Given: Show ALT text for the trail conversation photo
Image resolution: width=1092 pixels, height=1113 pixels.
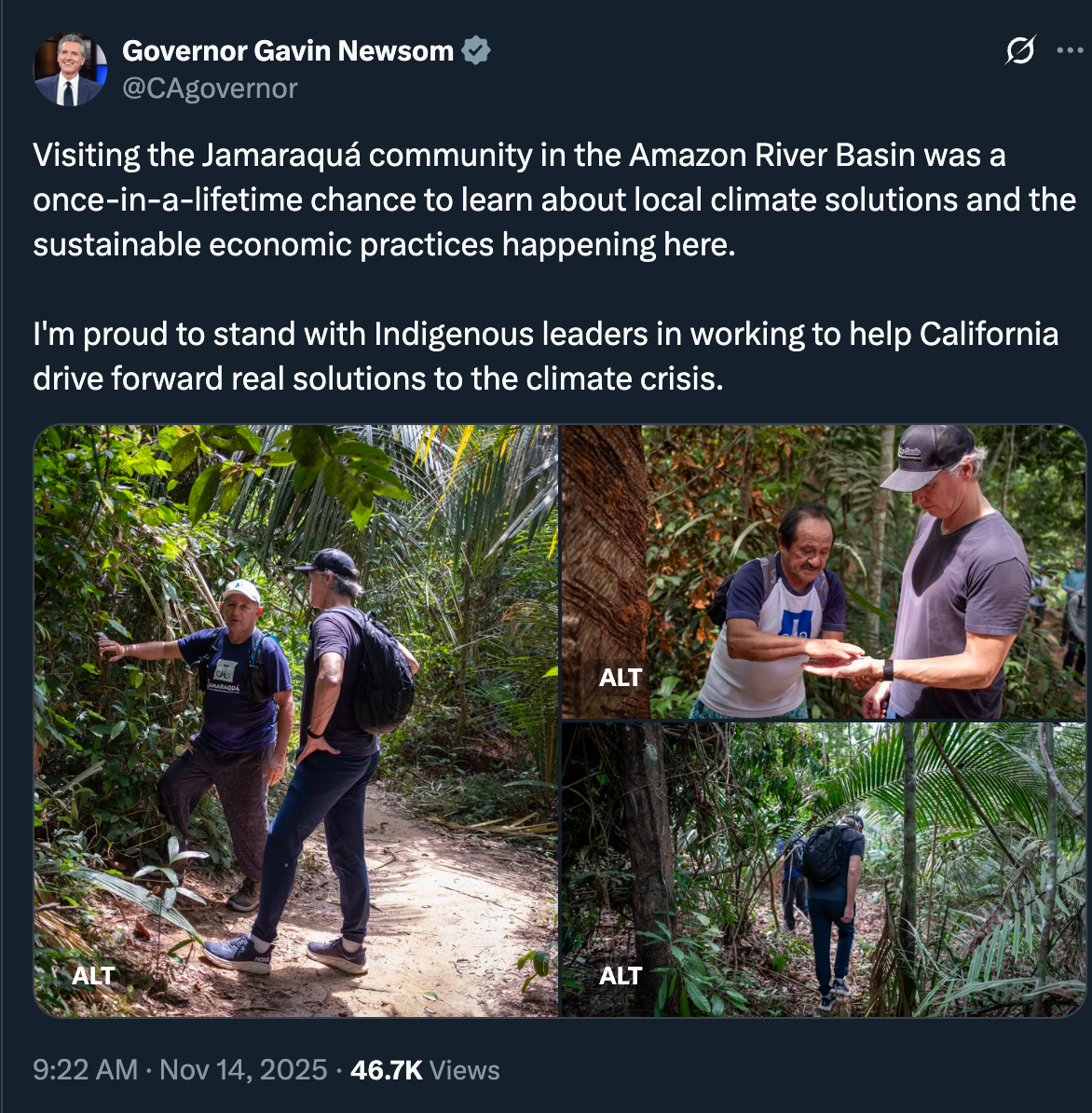Looking at the screenshot, I should [93, 976].
